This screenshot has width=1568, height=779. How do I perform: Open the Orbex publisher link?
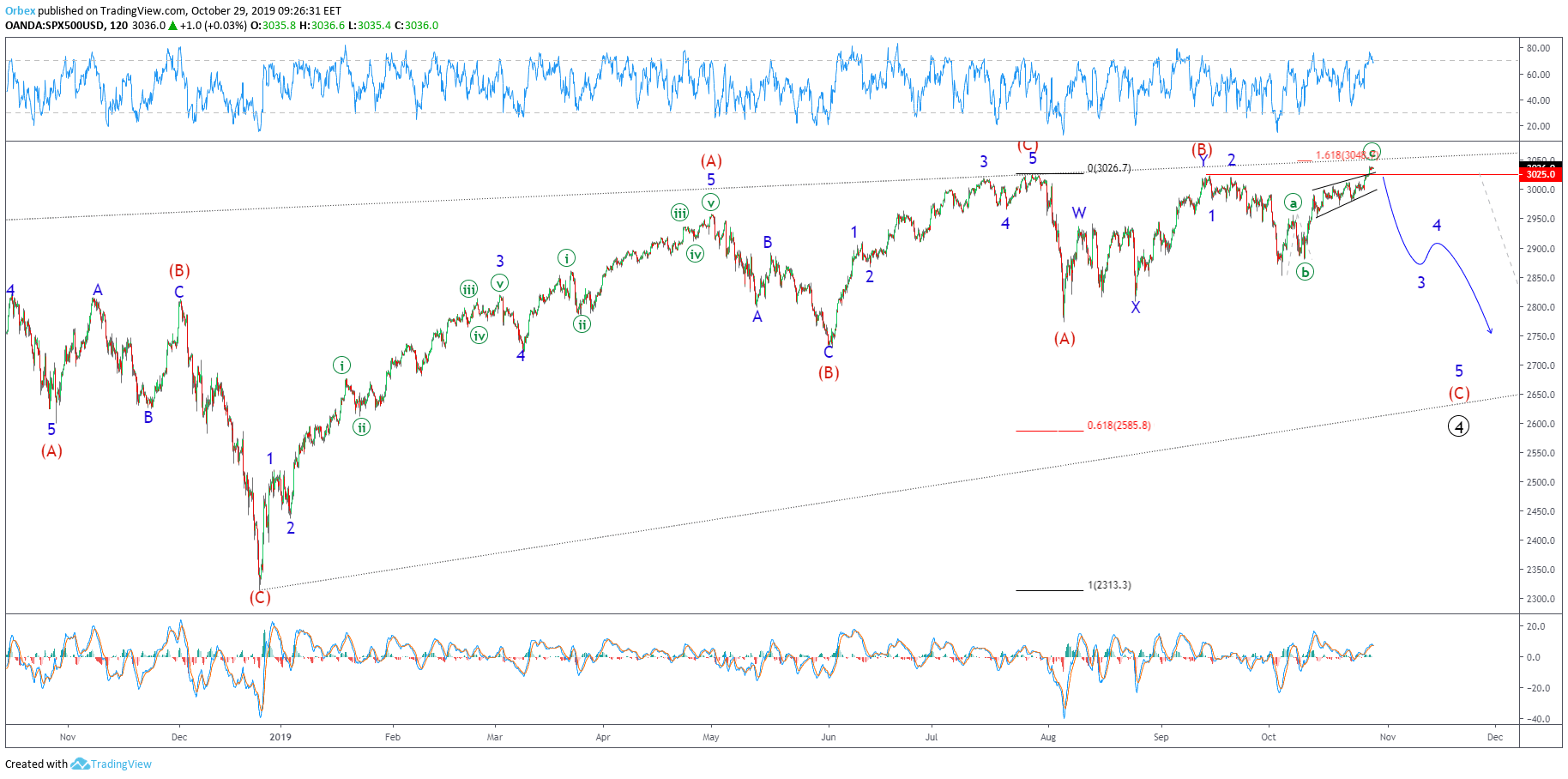click(x=21, y=11)
